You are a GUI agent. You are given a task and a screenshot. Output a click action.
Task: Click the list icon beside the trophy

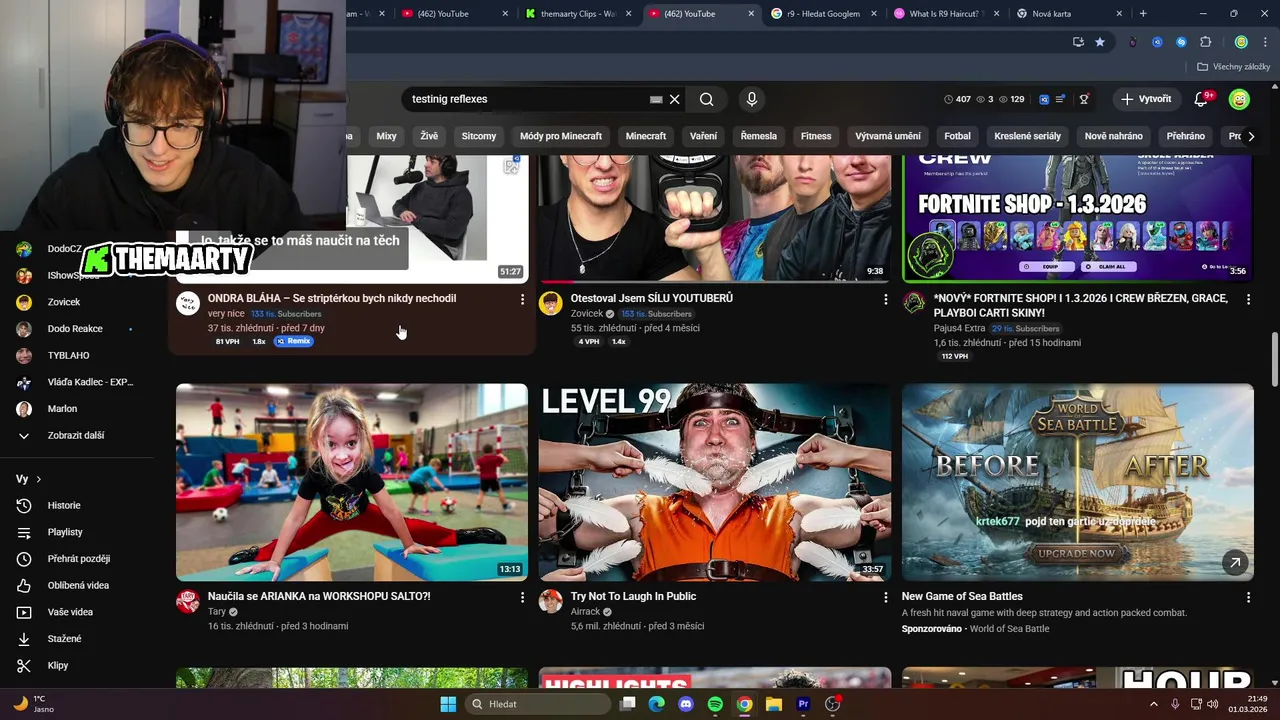pos(1061,99)
